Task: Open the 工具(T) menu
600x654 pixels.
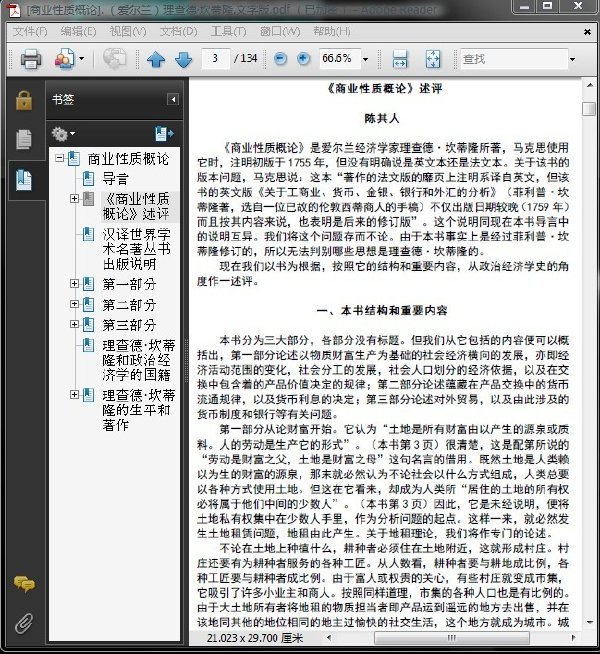Action: pos(228,31)
